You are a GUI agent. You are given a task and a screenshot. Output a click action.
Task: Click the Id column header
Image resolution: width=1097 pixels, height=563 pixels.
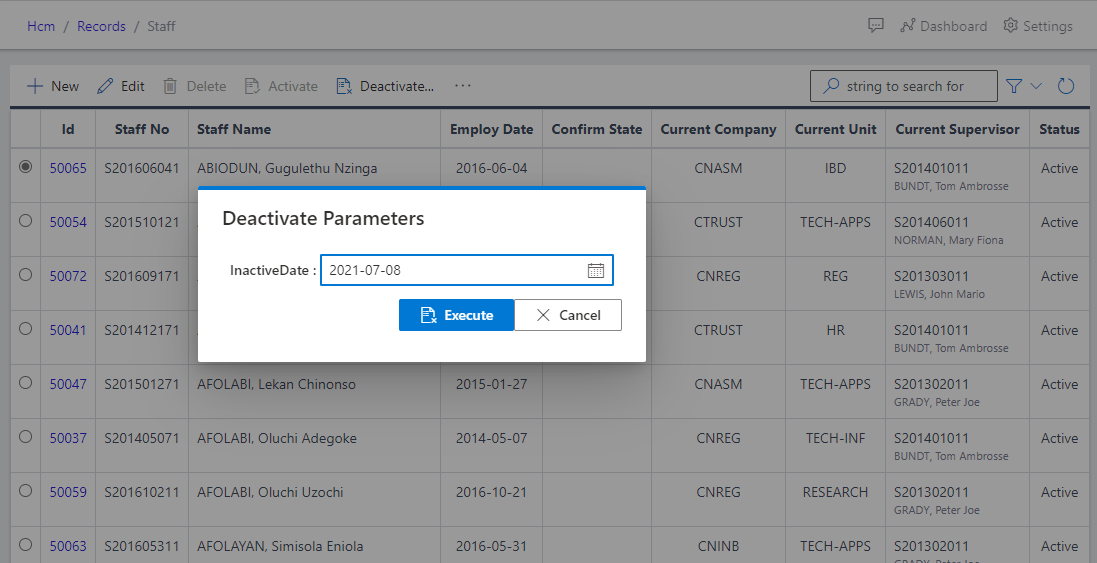point(68,129)
